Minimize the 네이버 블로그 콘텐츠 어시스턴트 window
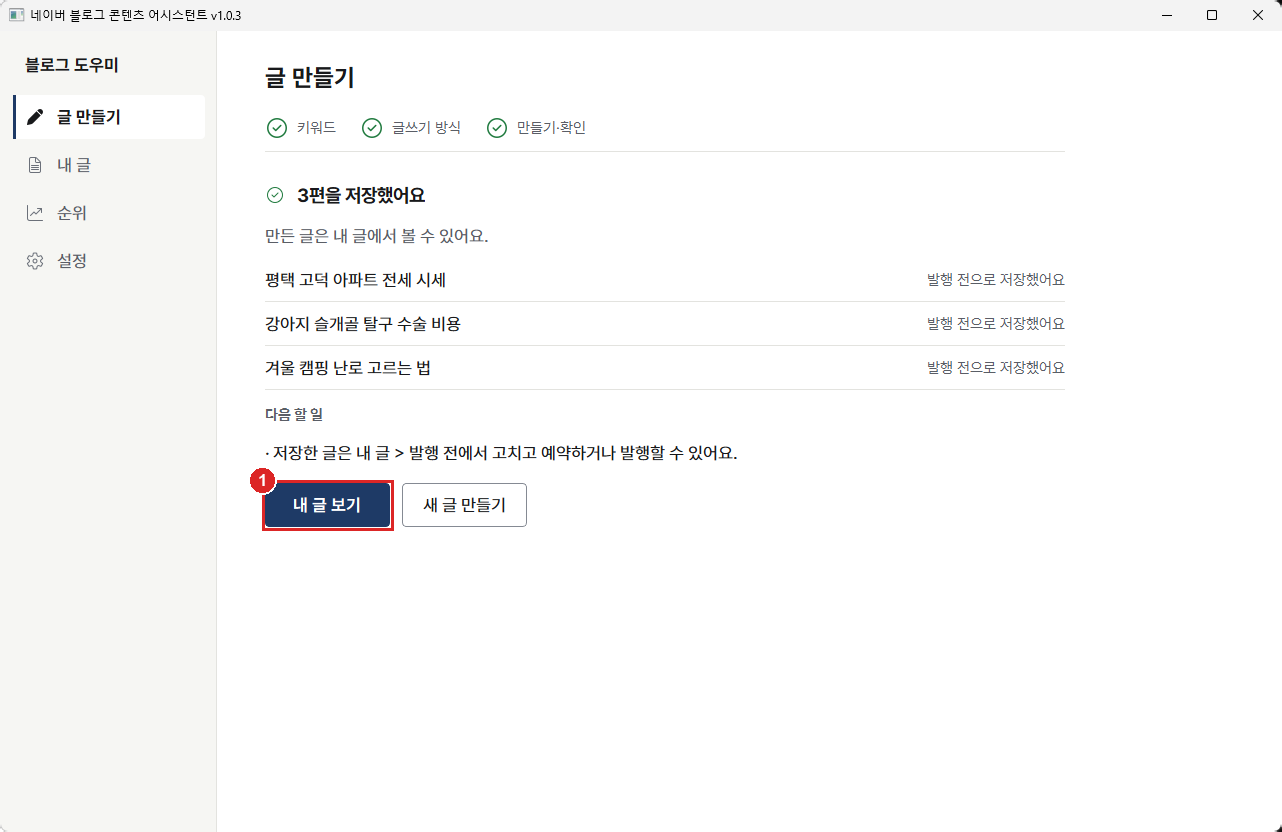Image resolution: width=1282 pixels, height=832 pixels. 1166,15
